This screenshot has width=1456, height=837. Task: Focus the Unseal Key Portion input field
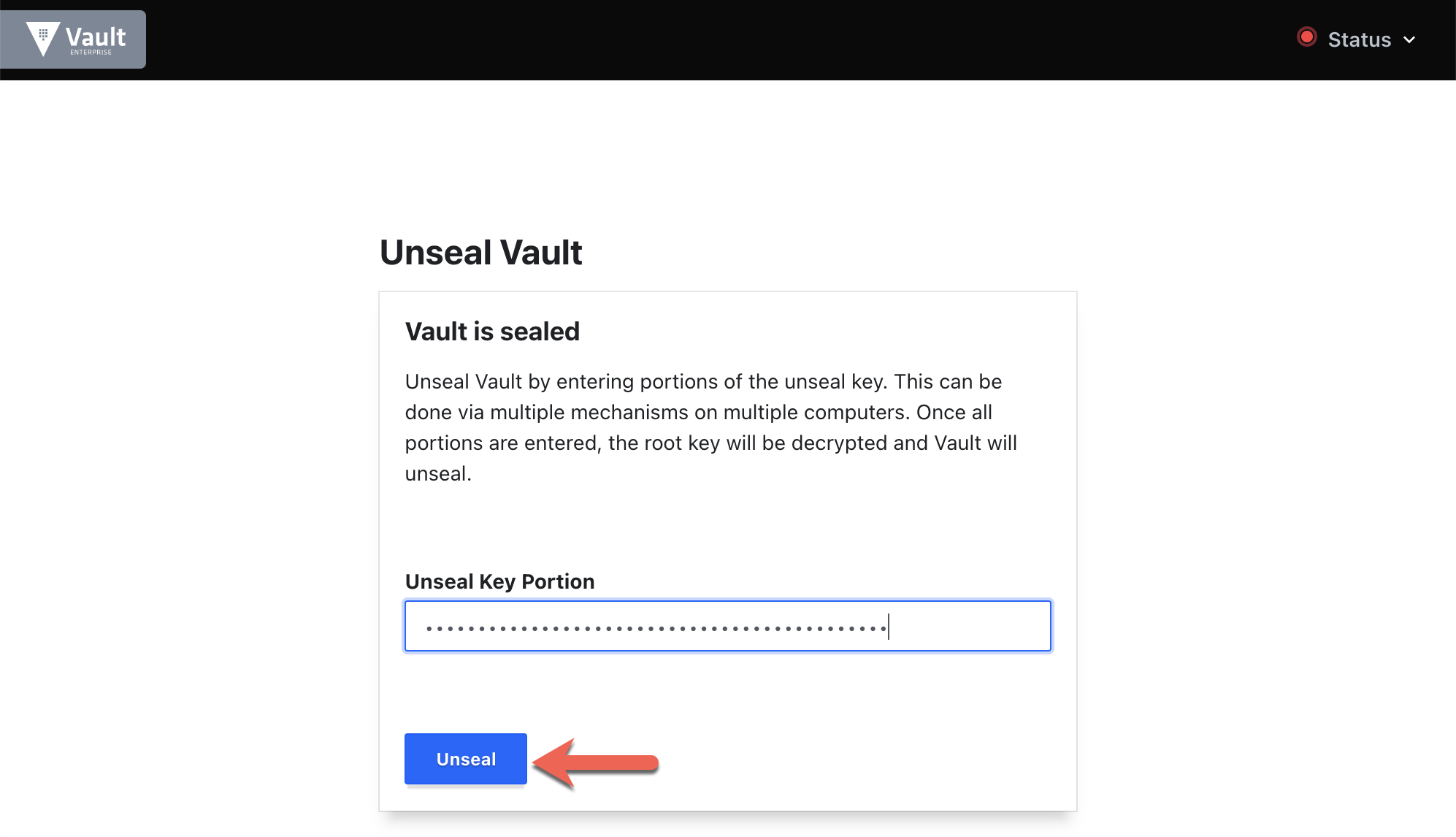(728, 626)
